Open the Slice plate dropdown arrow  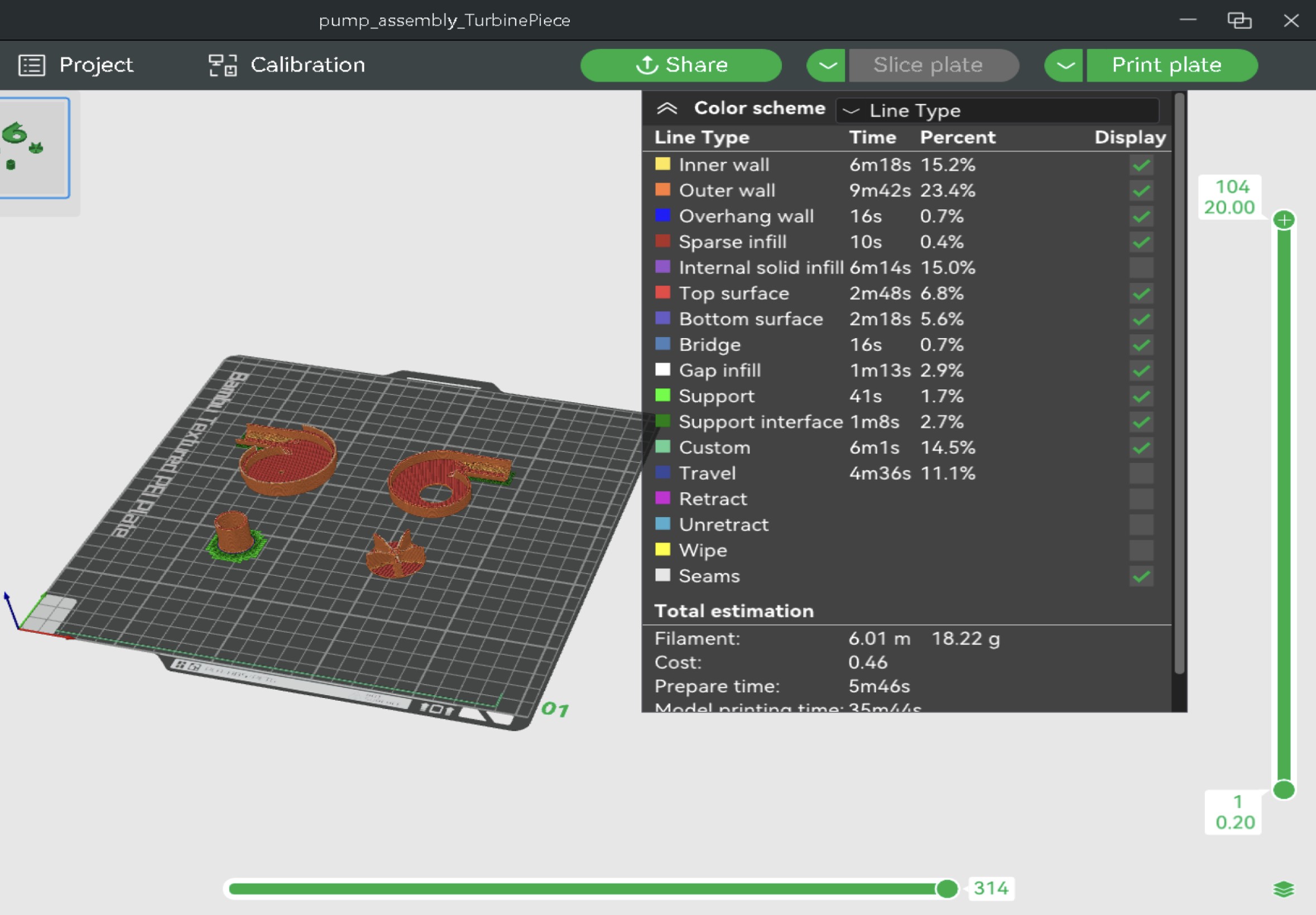[827, 65]
